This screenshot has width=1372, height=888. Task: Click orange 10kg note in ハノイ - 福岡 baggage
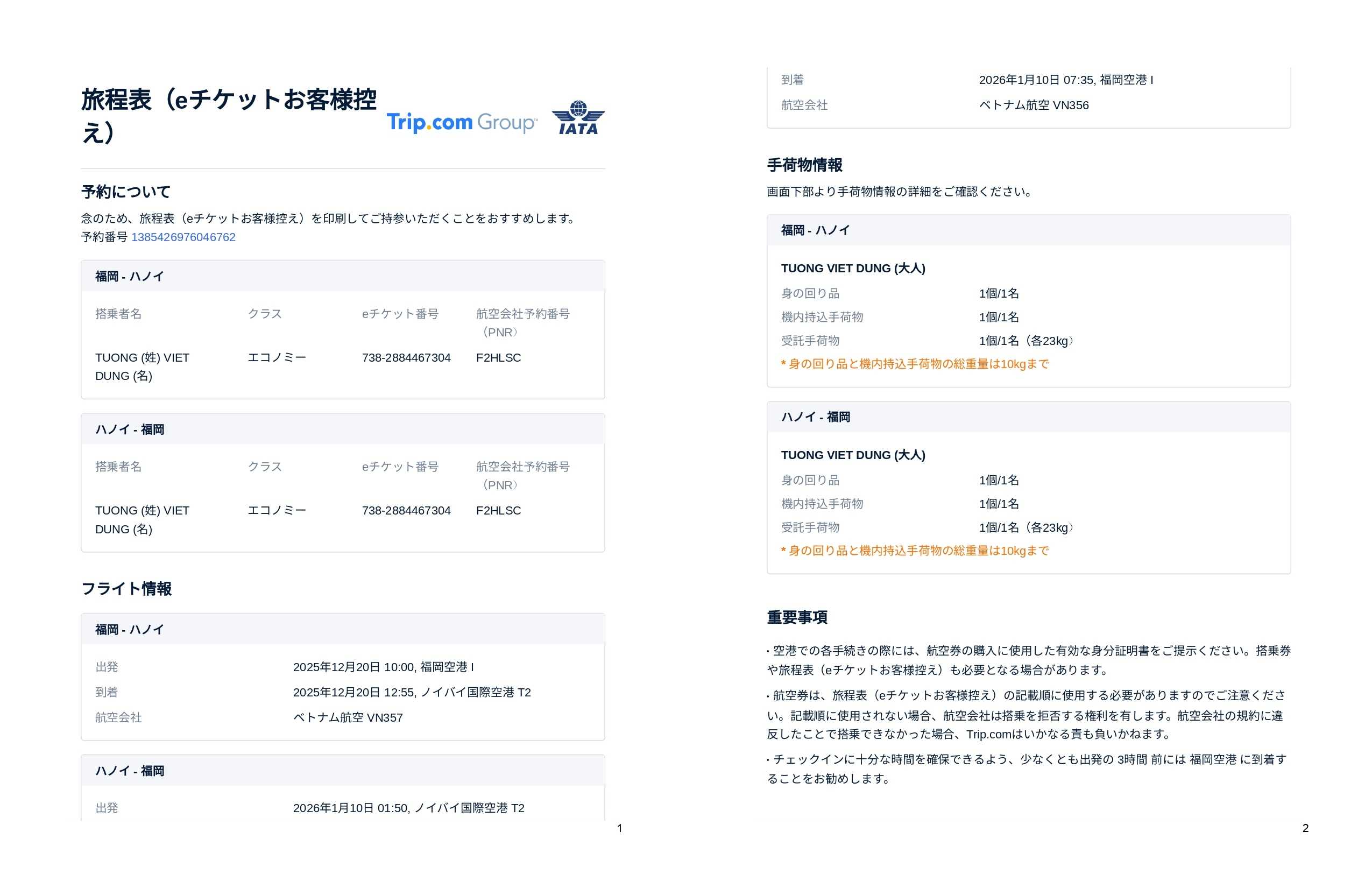[914, 551]
